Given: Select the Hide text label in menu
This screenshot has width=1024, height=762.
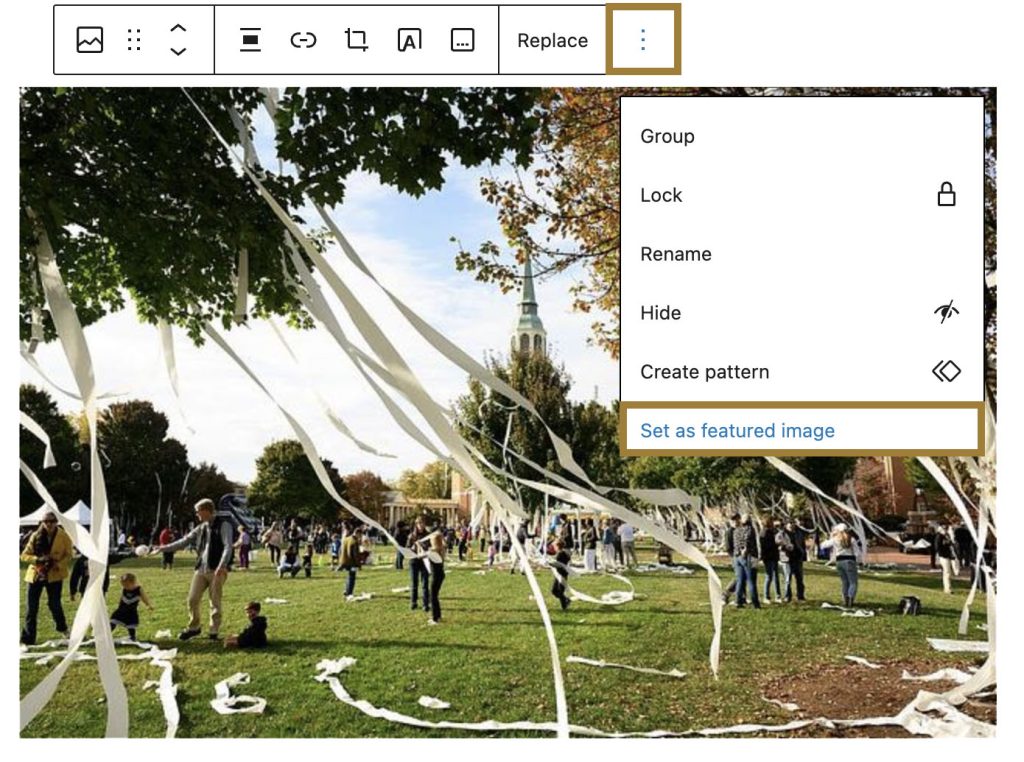Looking at the screenshot, I should click(660, 313).
